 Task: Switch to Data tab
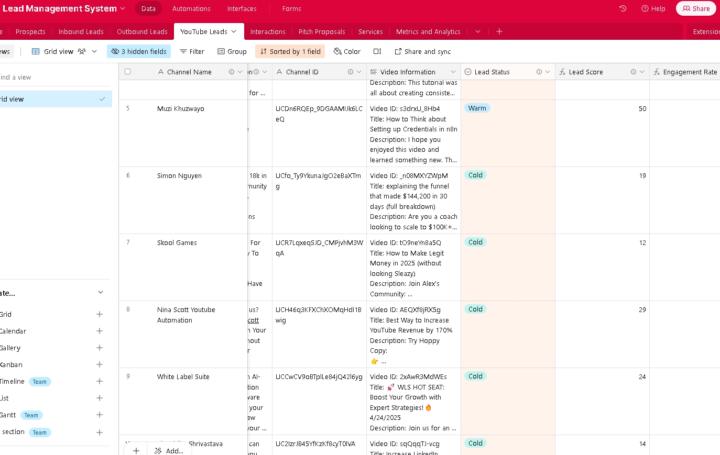tap(148, 8)
